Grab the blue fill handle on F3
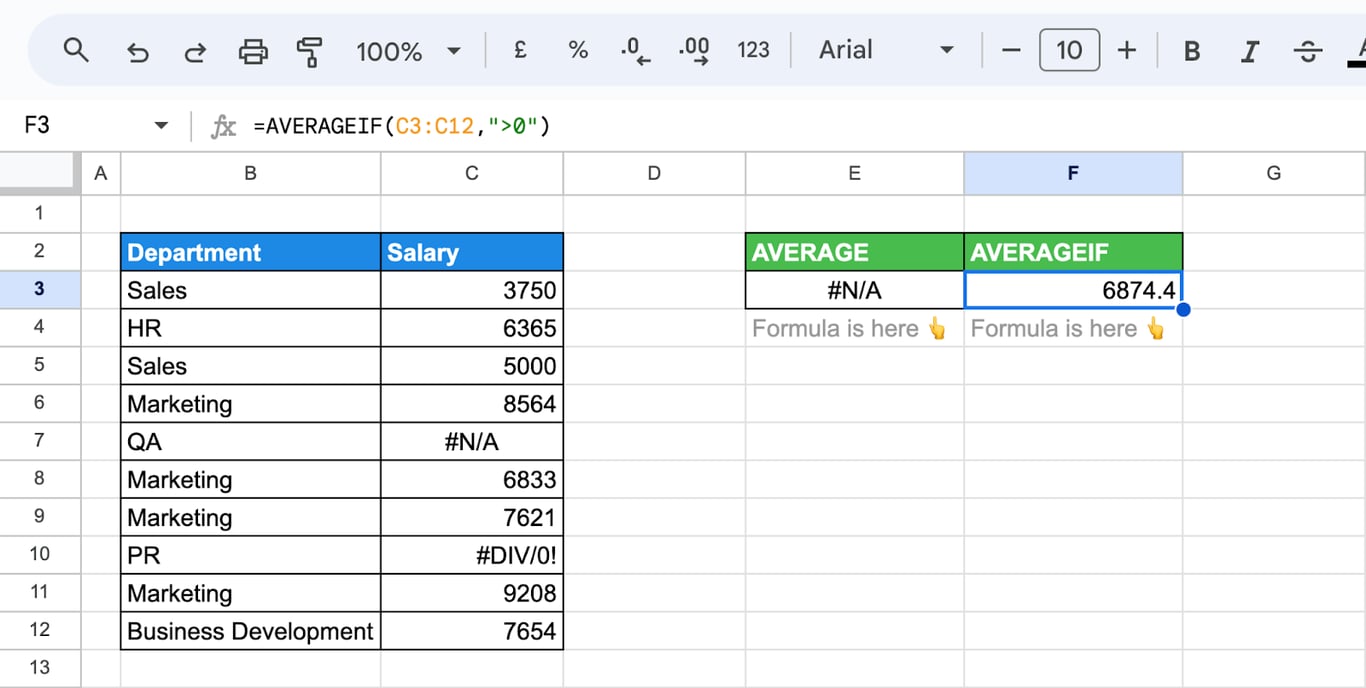1366x688 pixels. click(1183, 309)
